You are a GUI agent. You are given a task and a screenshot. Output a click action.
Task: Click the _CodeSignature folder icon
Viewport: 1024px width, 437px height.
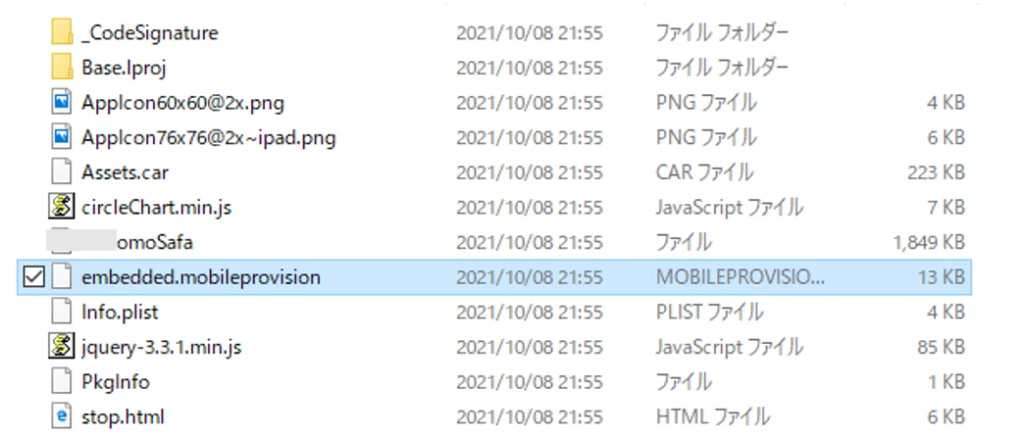pos(61,33)
